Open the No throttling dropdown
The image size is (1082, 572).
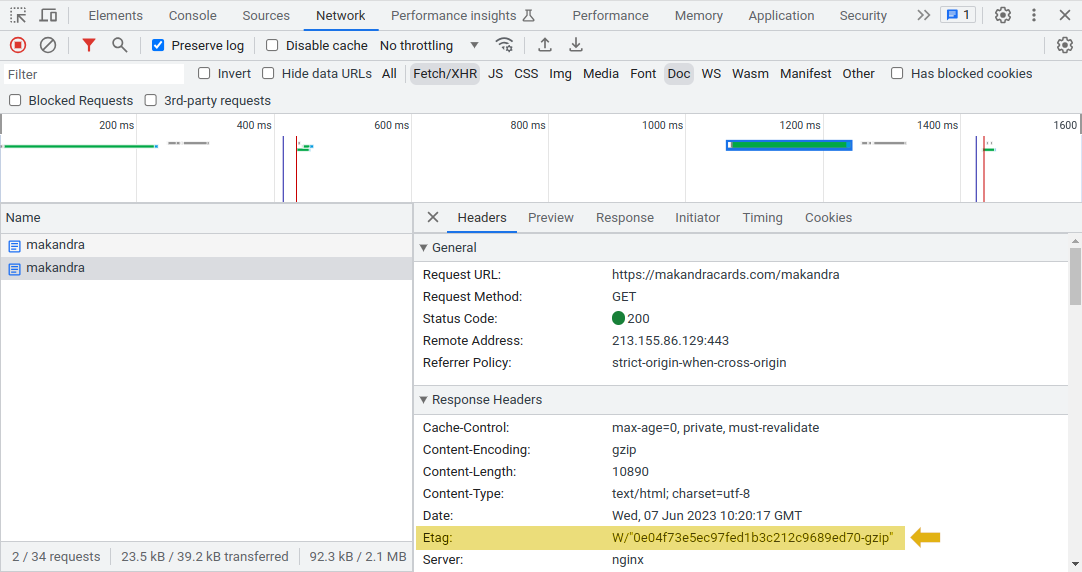pos(429,46)
